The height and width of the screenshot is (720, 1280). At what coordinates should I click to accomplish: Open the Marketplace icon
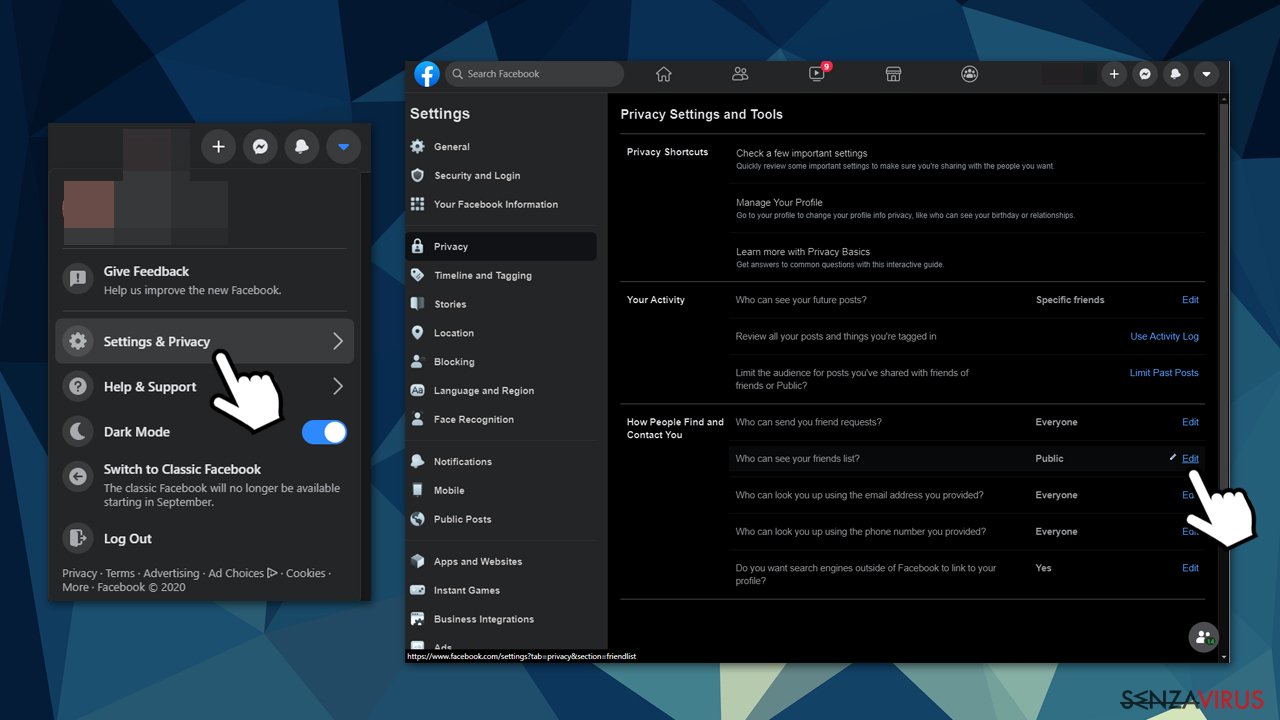[x=893, y=74]
